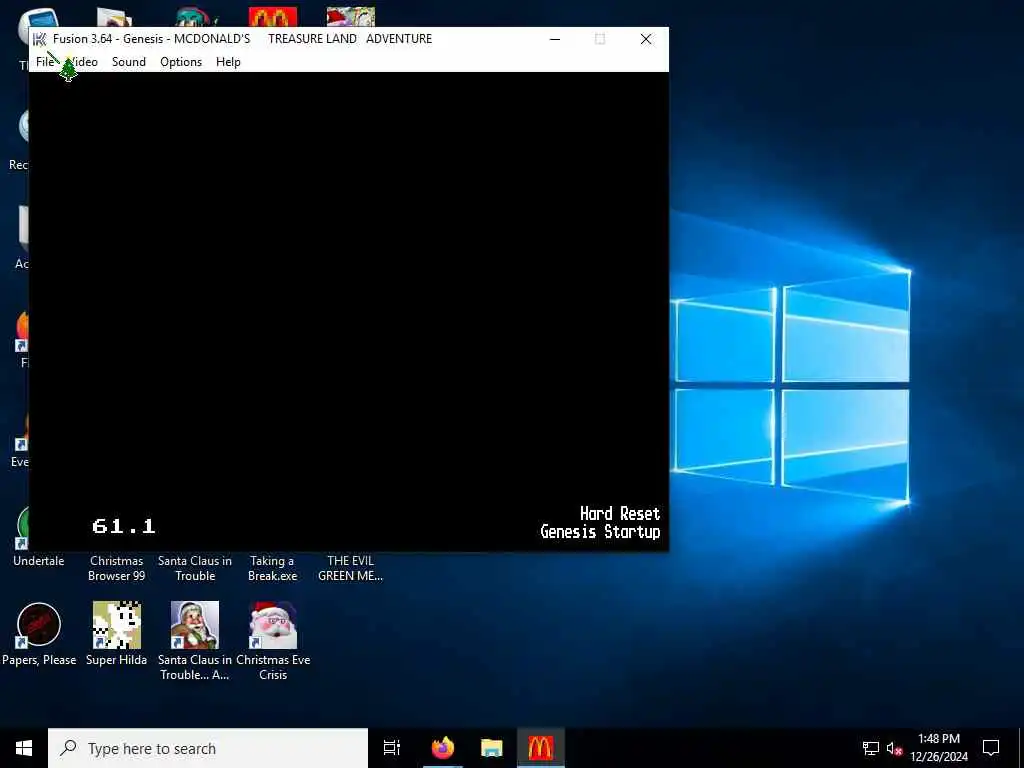
Task: Open Task View from the taskbar
Action: pos(392,748)
